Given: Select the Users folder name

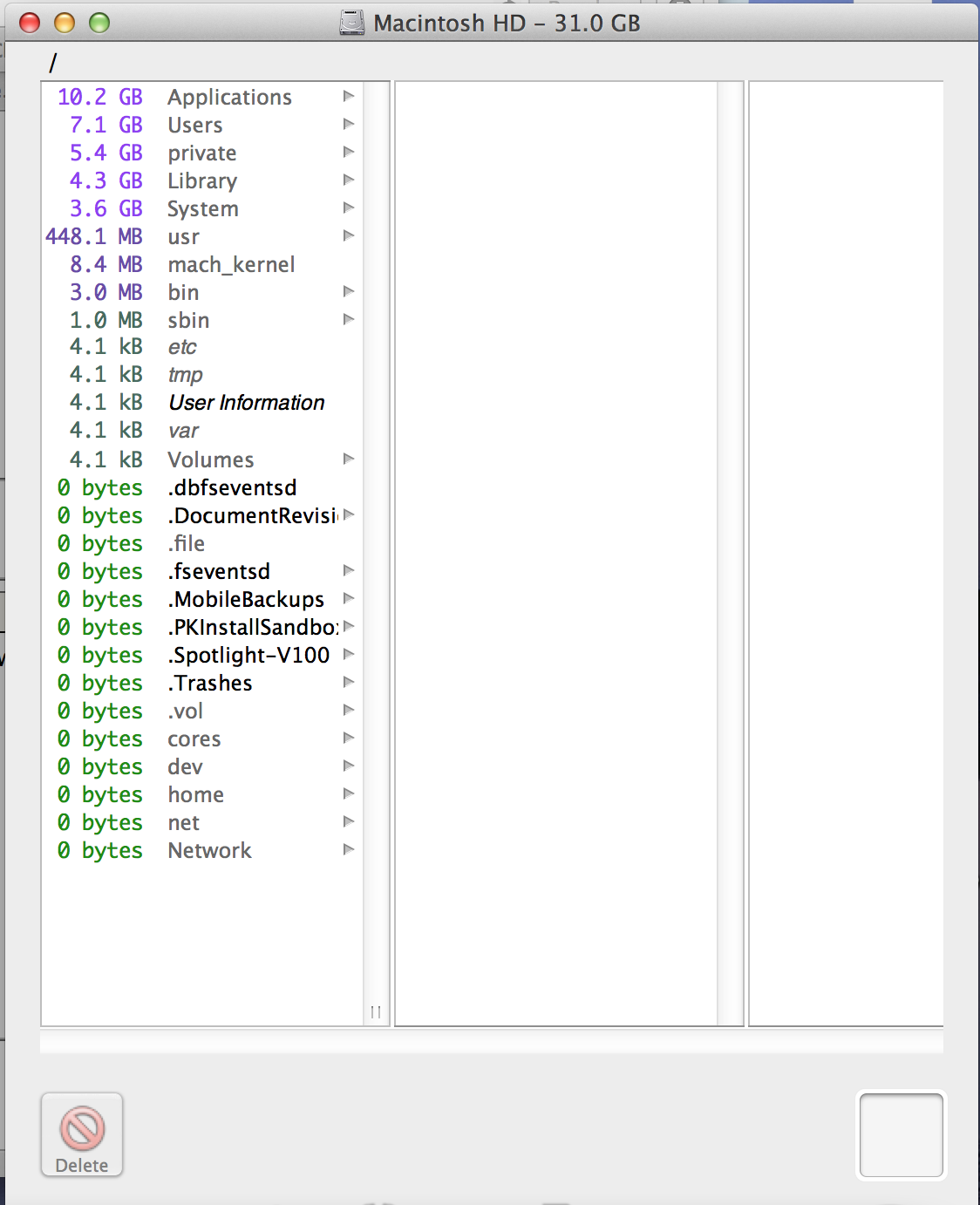Looking at the screenshot, I should point(195,126).
